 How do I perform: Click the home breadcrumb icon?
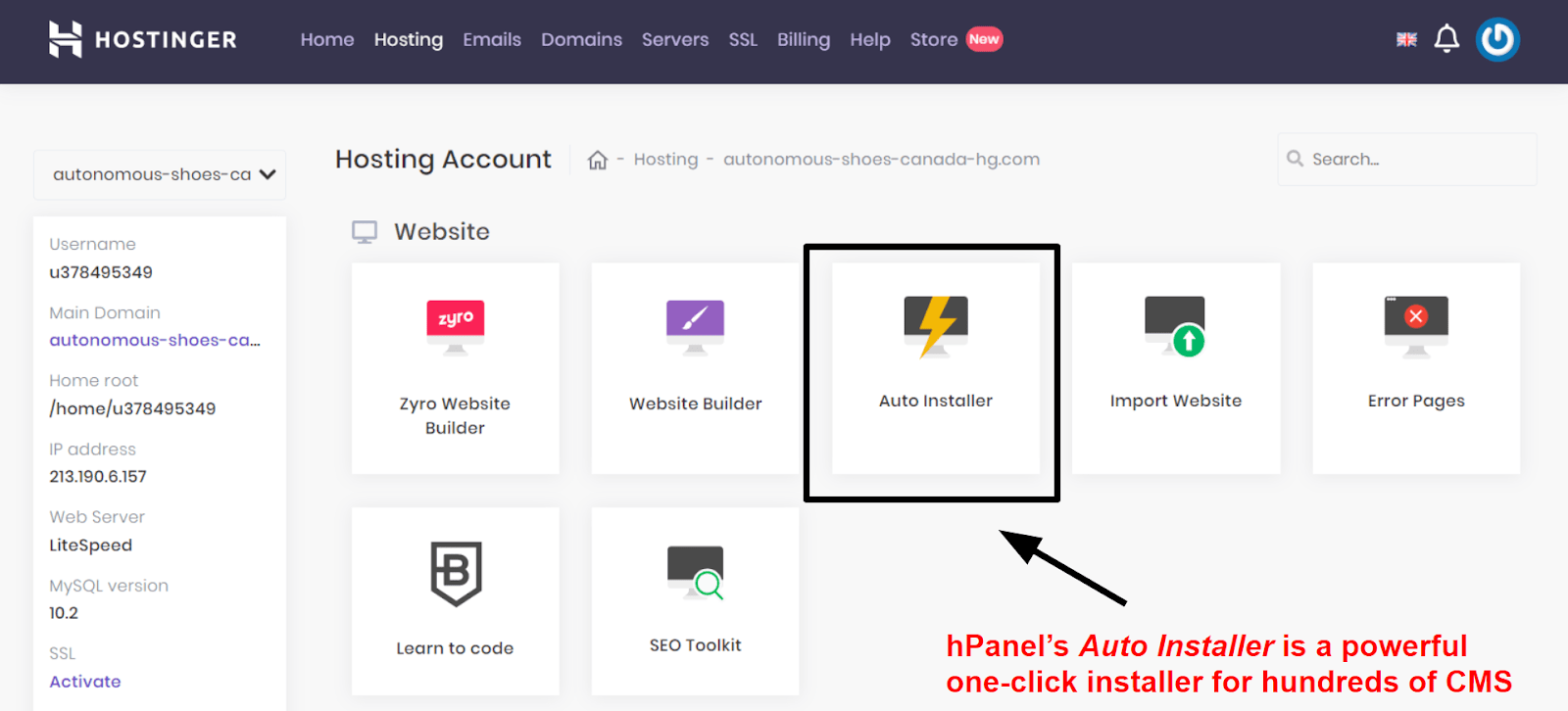click(598, 160)
